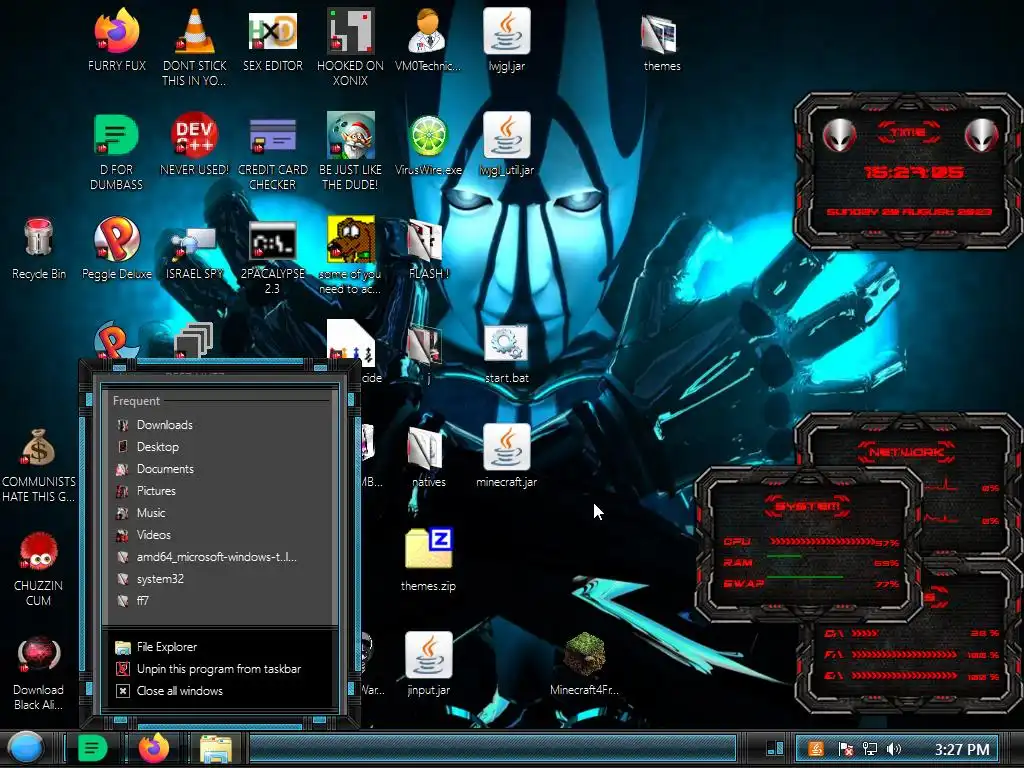This screenshot has height=768, width=1024.
Task: Open network status tray icon
Action: coord(870,749)
